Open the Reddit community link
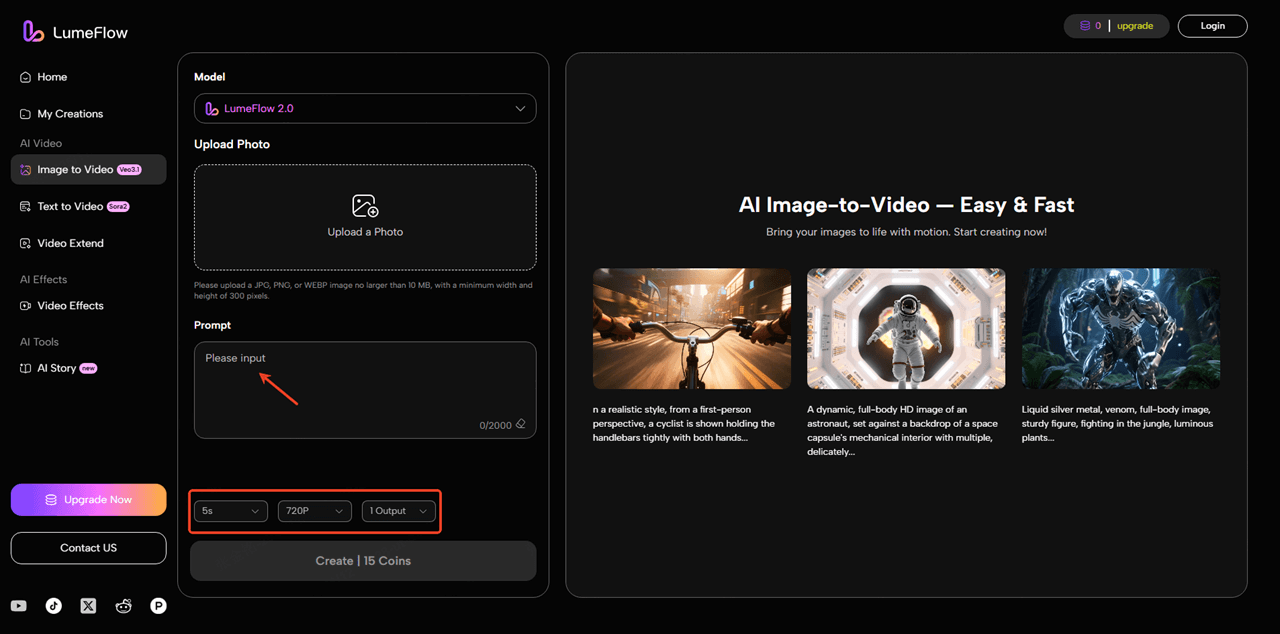Viewport: 1280px width, 634px height. [x=123, y=605]
